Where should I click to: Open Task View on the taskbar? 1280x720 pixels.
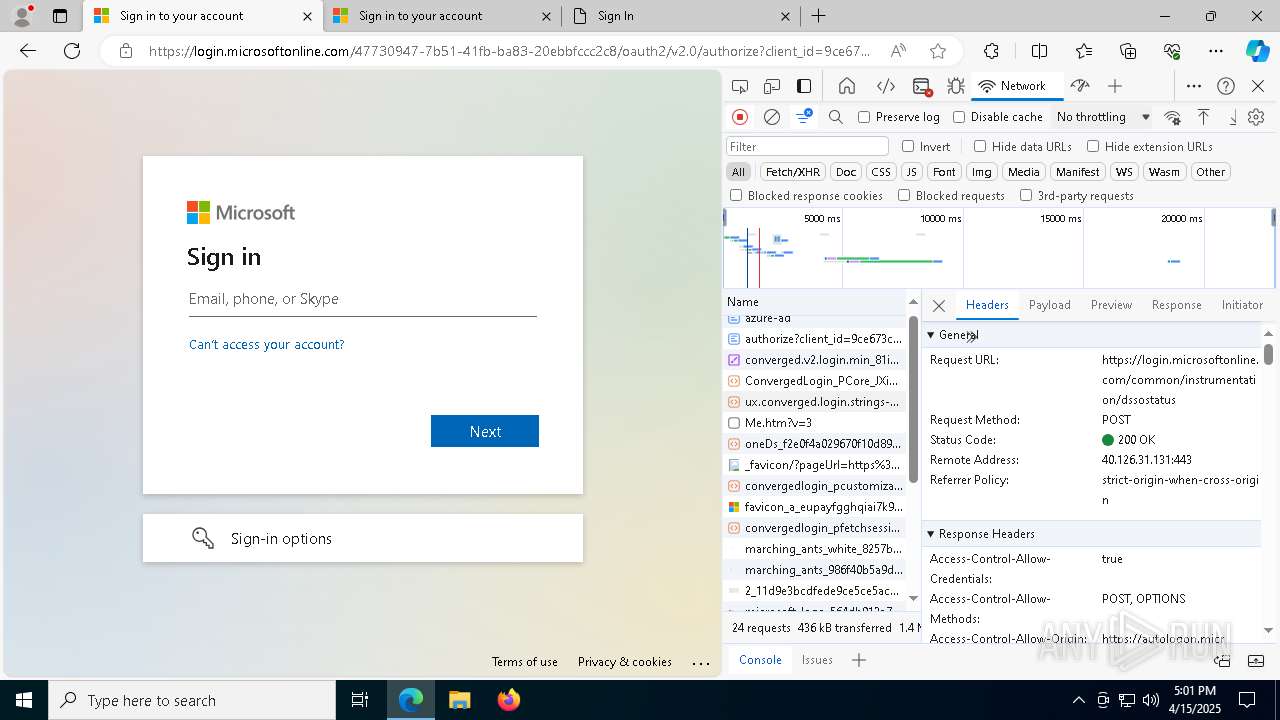click(x=360, y=700)
